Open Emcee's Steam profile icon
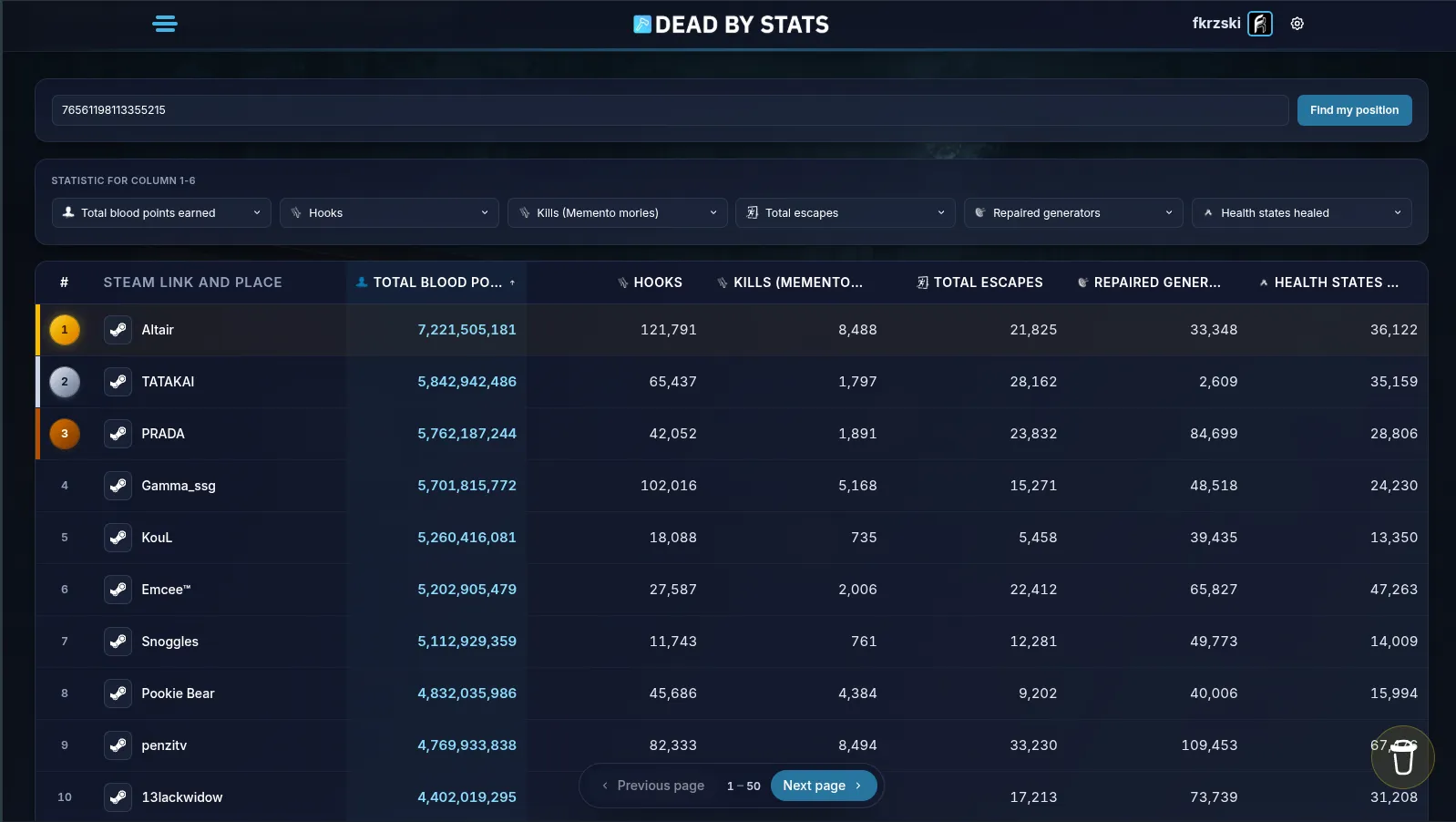Screen dimensions: 1456x822 click(118, 590)
